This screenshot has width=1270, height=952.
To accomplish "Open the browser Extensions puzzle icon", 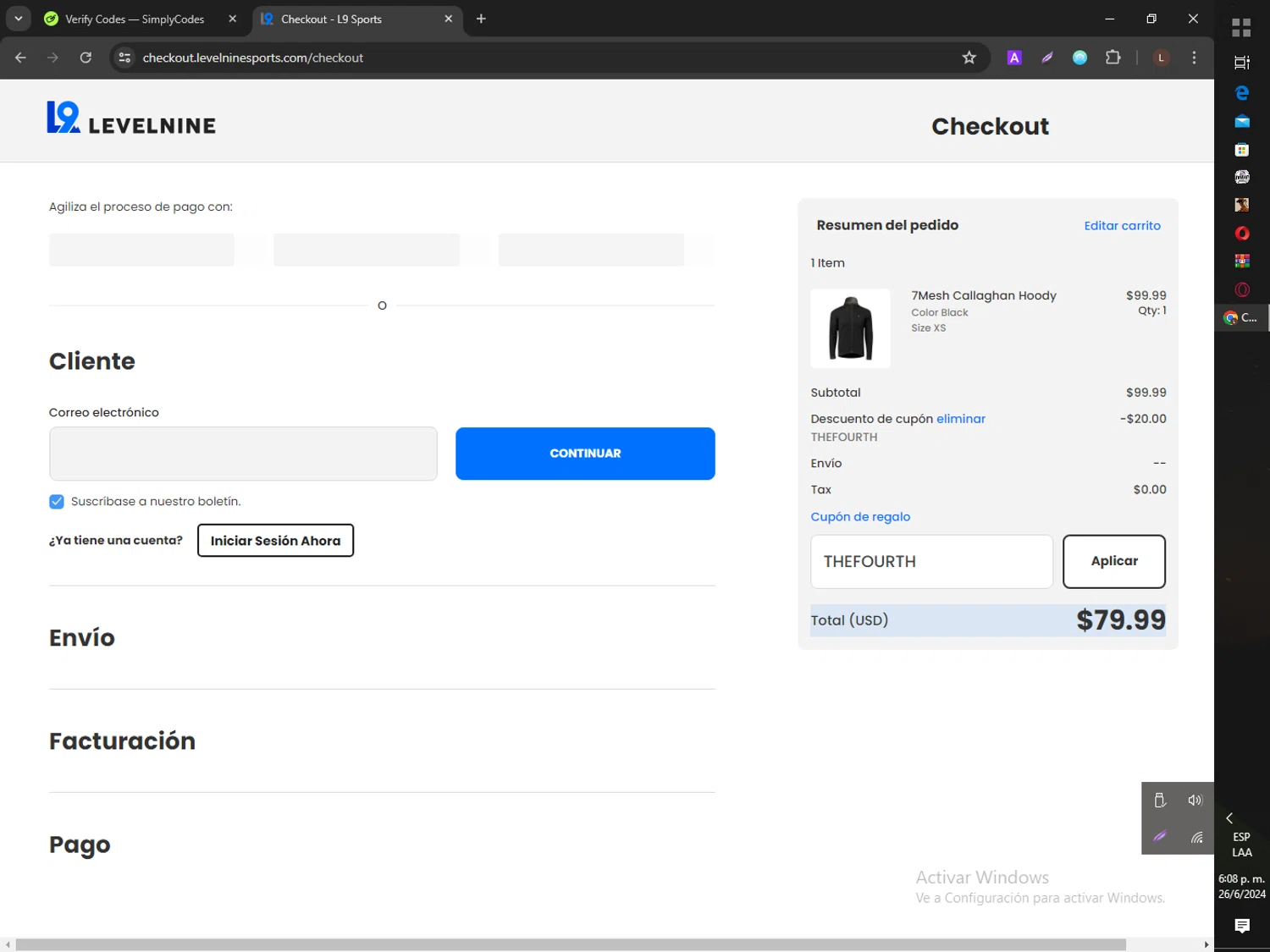I will 1113,58.
